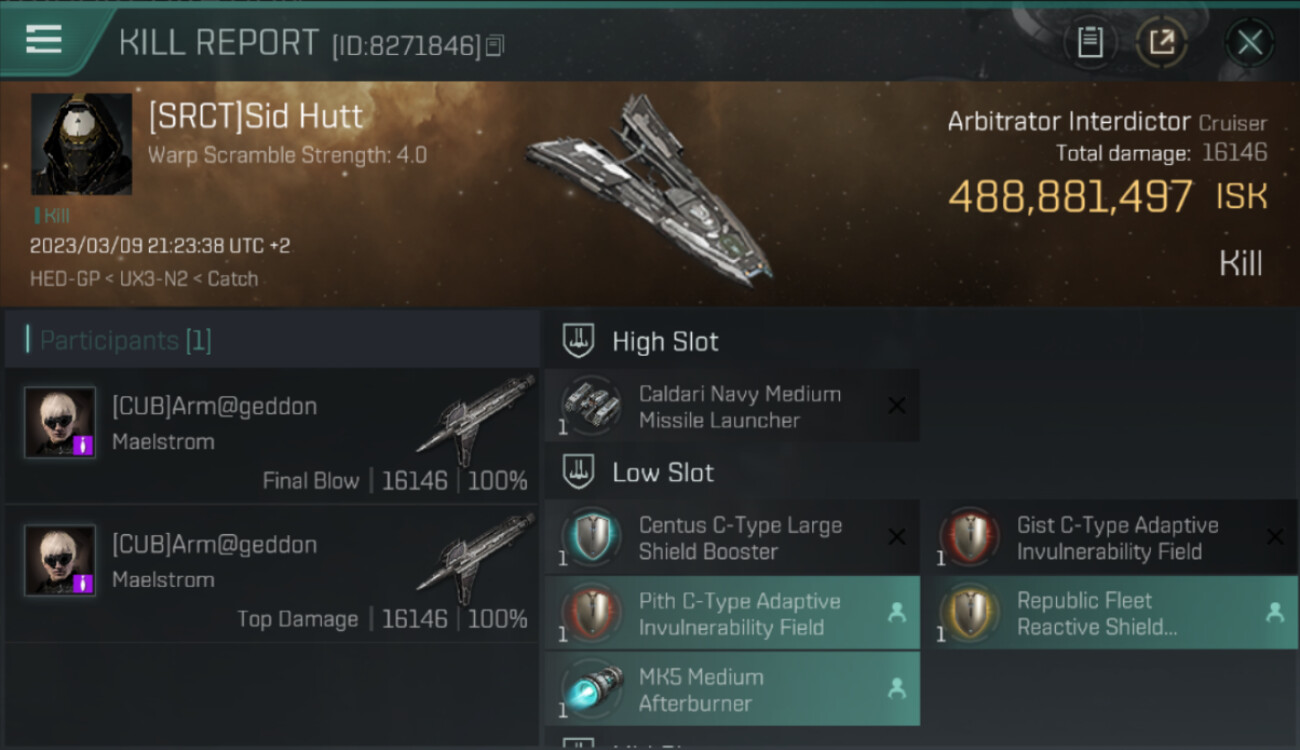Copy the kill report ID

coord(496,46)
